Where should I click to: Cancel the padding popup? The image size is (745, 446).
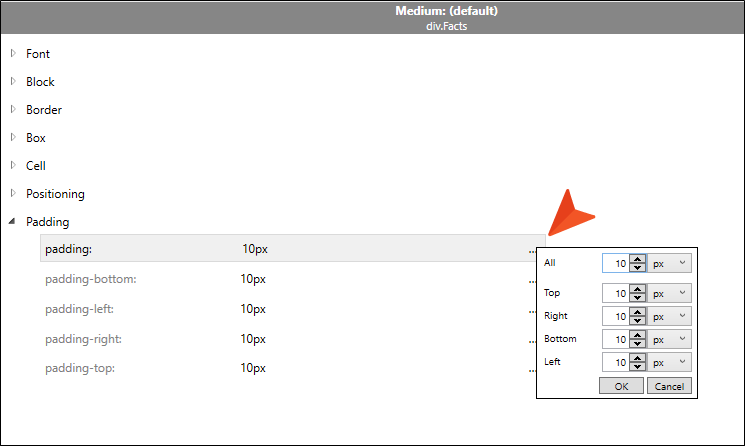tap(669, 386)
